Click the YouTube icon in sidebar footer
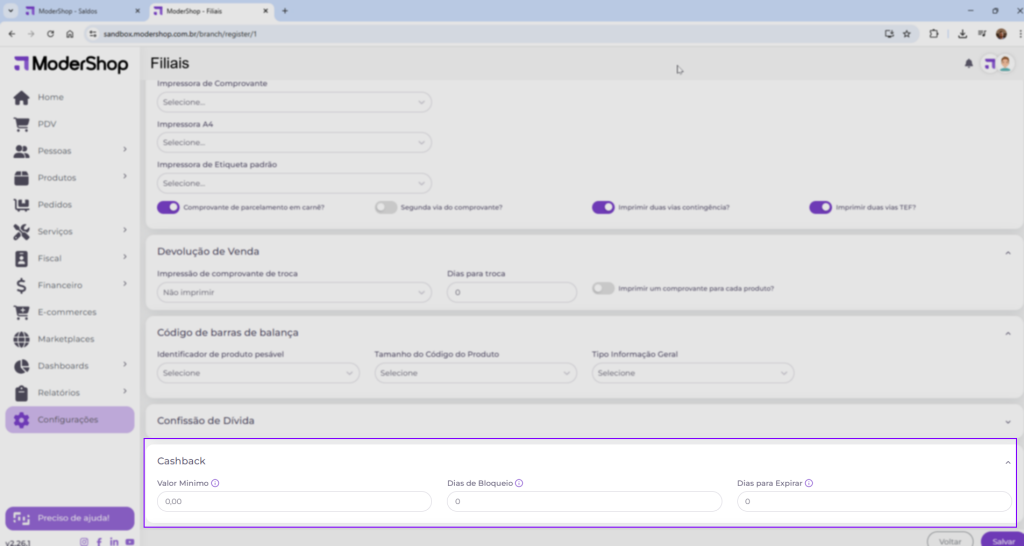 [x=130, y=541]
